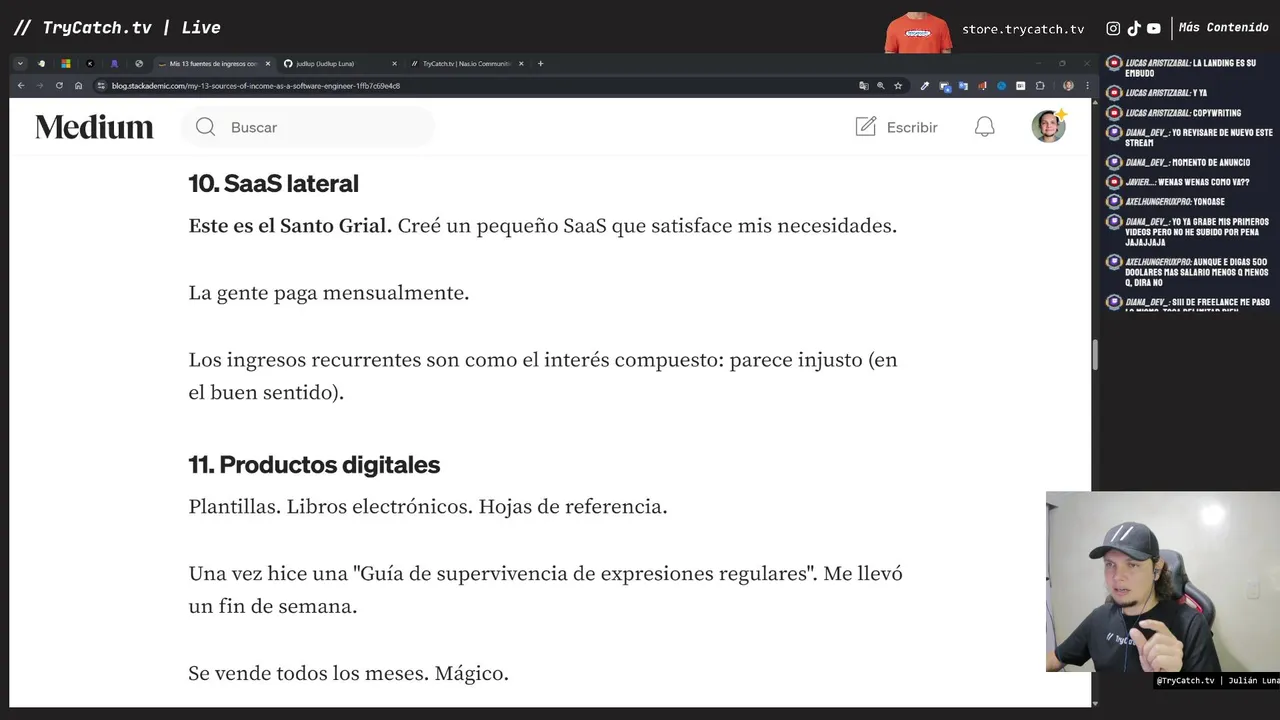
Task: Click the browser forward arrow
Action: coord(40,86)
